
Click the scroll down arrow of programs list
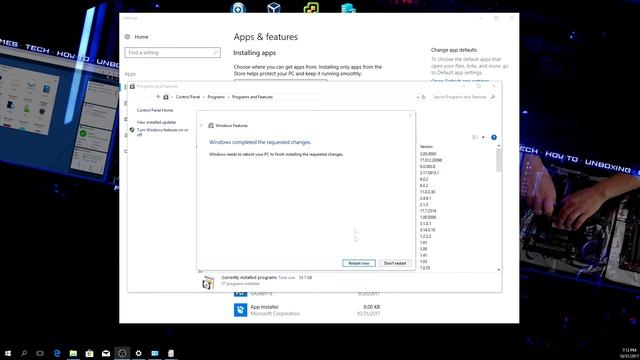click(499, 270)
